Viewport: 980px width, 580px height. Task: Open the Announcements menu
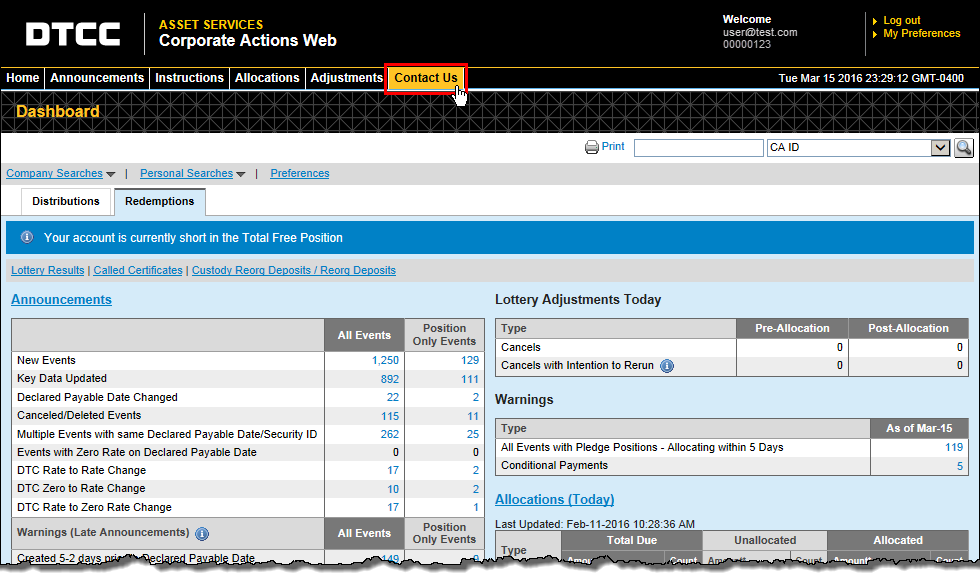pyautogui.click(x=97, y=78)
